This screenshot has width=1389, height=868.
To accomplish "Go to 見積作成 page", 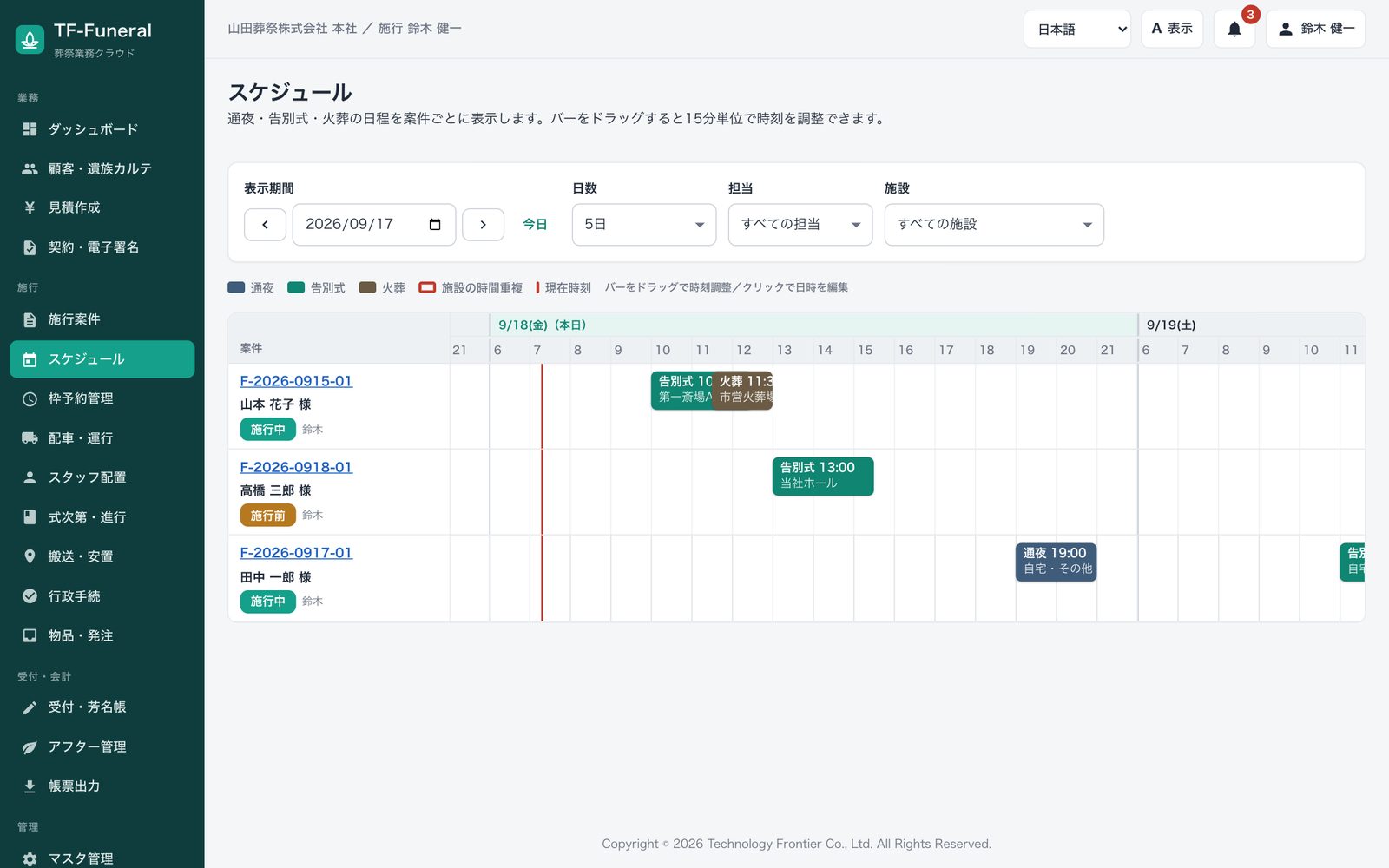I will tap(102, 207).
